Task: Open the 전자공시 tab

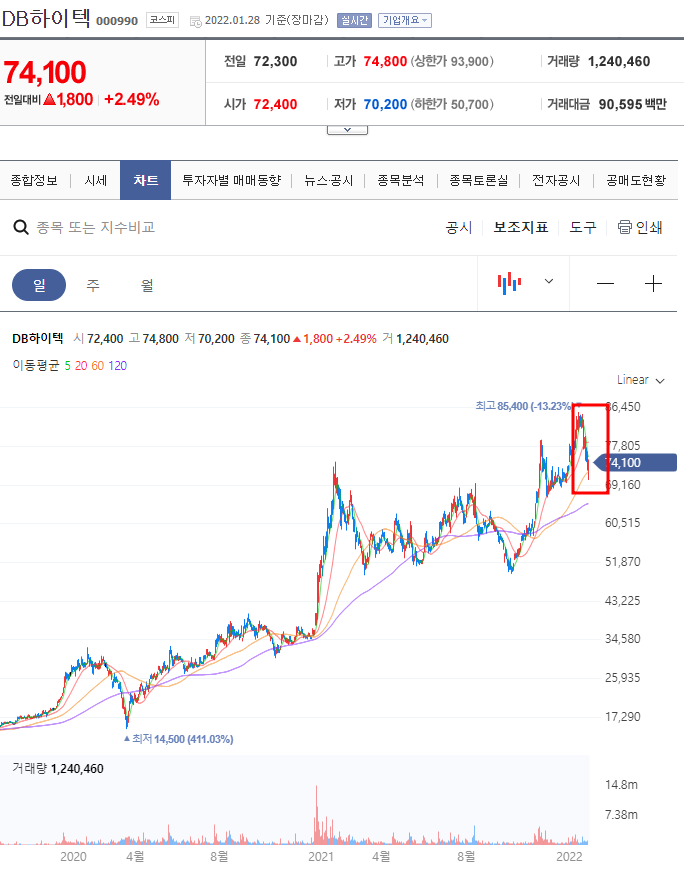Action: pos(556,180)
